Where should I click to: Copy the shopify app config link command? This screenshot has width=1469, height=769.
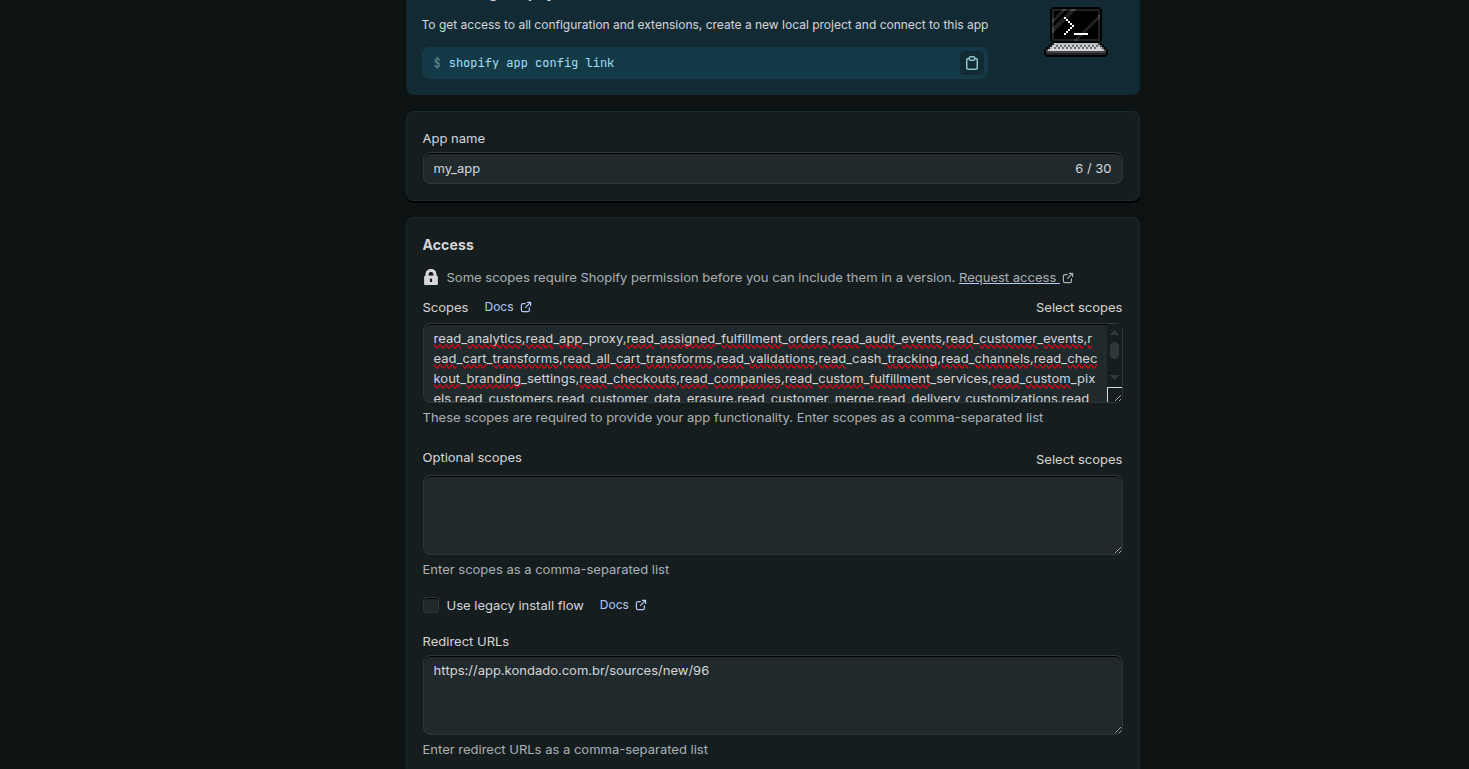tap(971, 63)
